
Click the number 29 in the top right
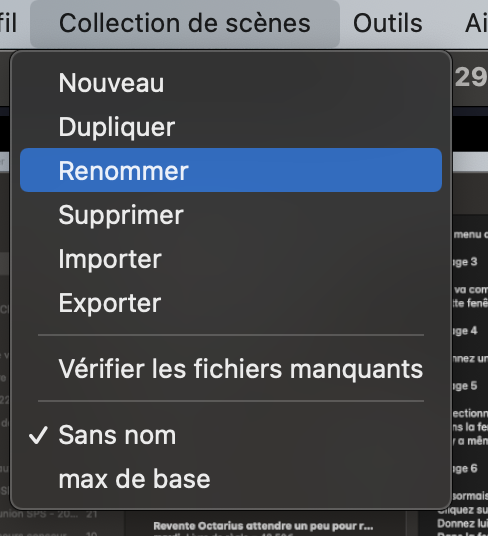pyautogui.click(x=471, y=77)
